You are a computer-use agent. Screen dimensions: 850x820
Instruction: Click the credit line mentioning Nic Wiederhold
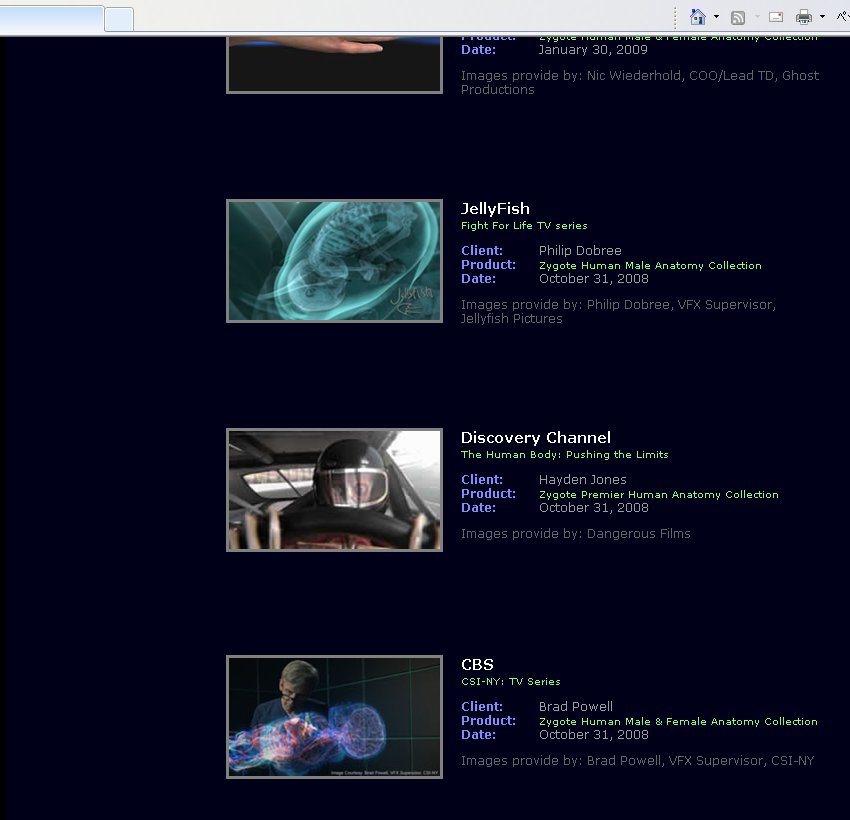[640, 82]
